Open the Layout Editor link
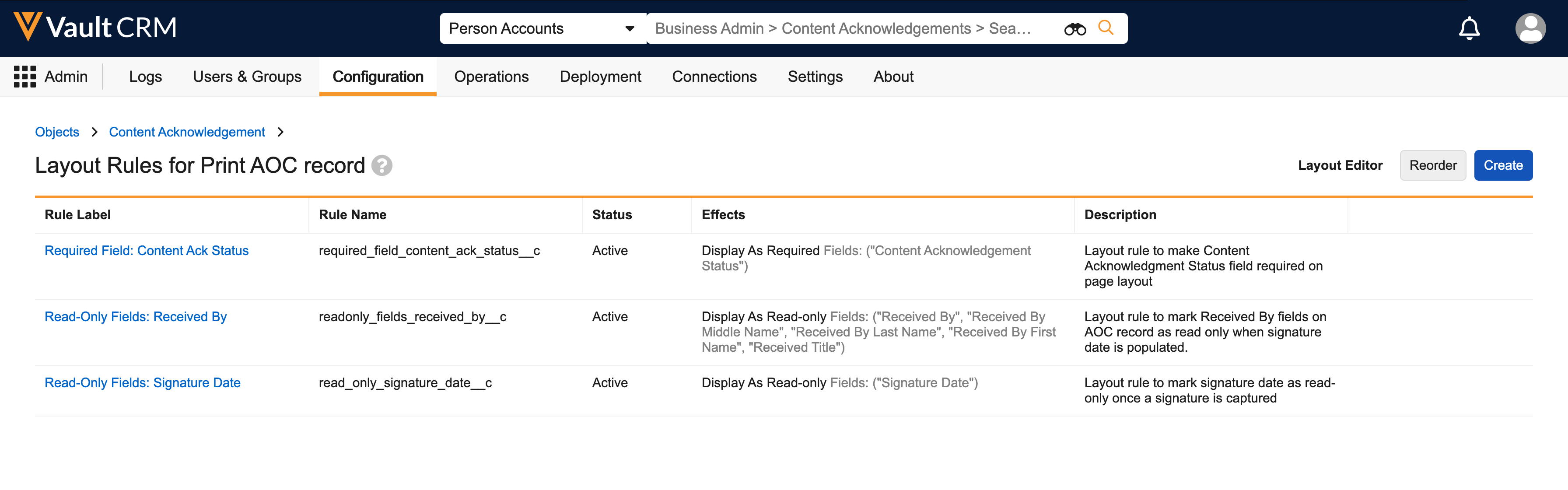This screenshot has width=1568, height=490. tap(1340, 165)
